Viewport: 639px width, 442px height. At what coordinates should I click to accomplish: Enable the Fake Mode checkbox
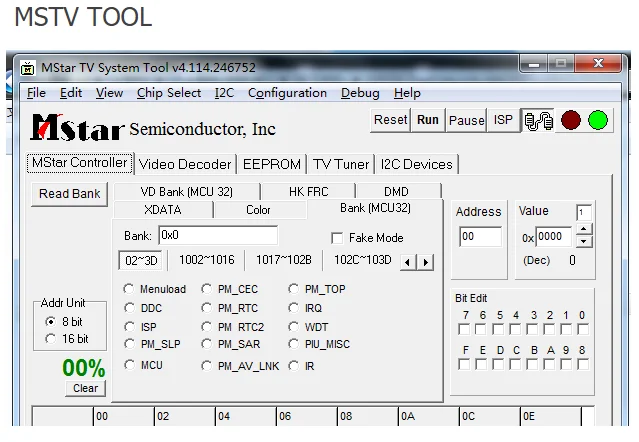337,238
